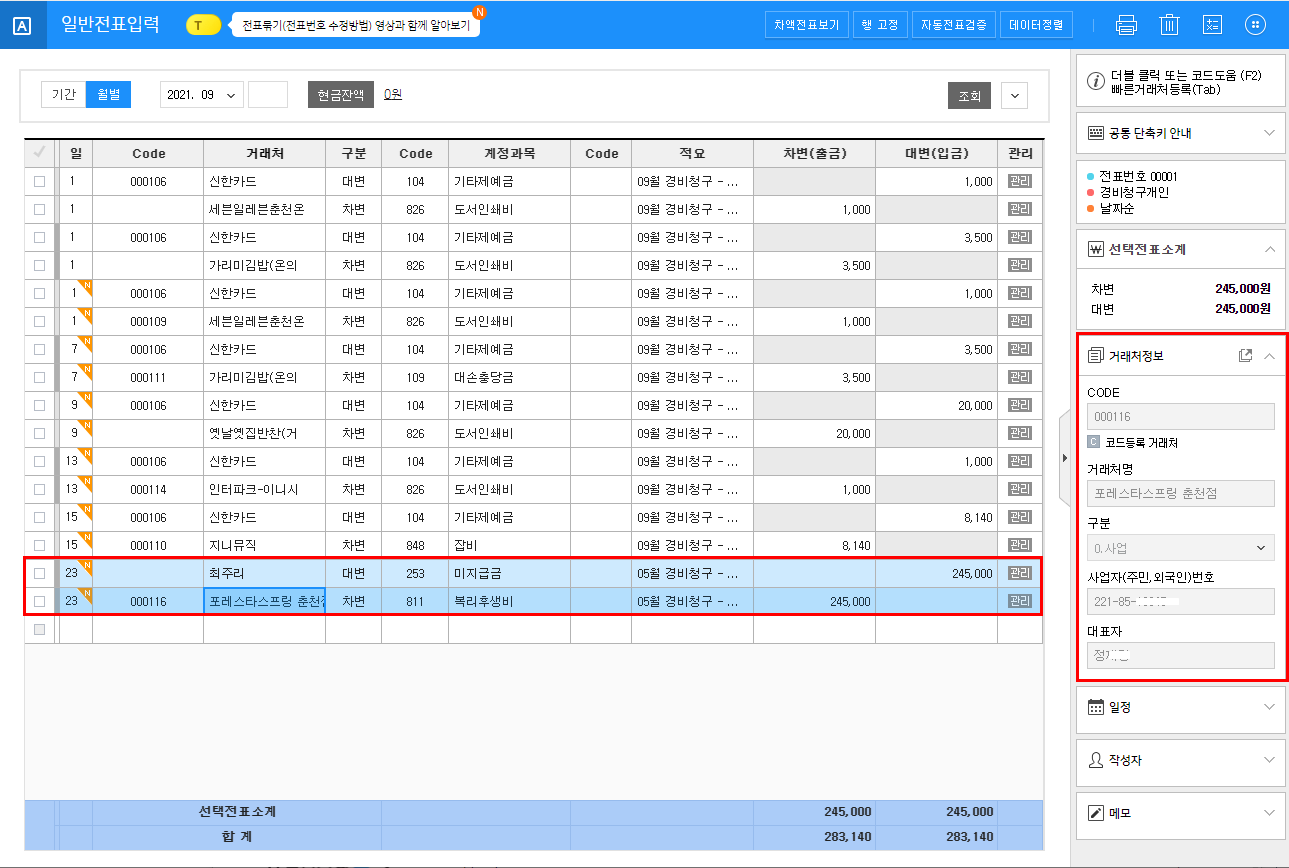
Task: Open the calculator icon in the header
Action: (x=1212, y=25)
